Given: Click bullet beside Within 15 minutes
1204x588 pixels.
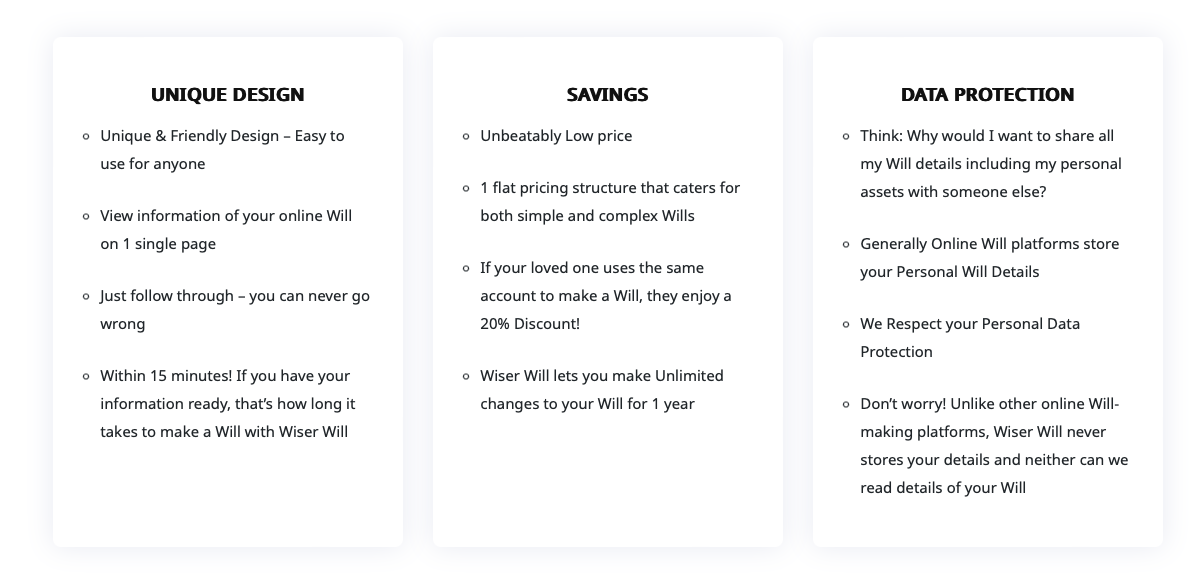Looking at the screenshot, I should tap(87, 376).
